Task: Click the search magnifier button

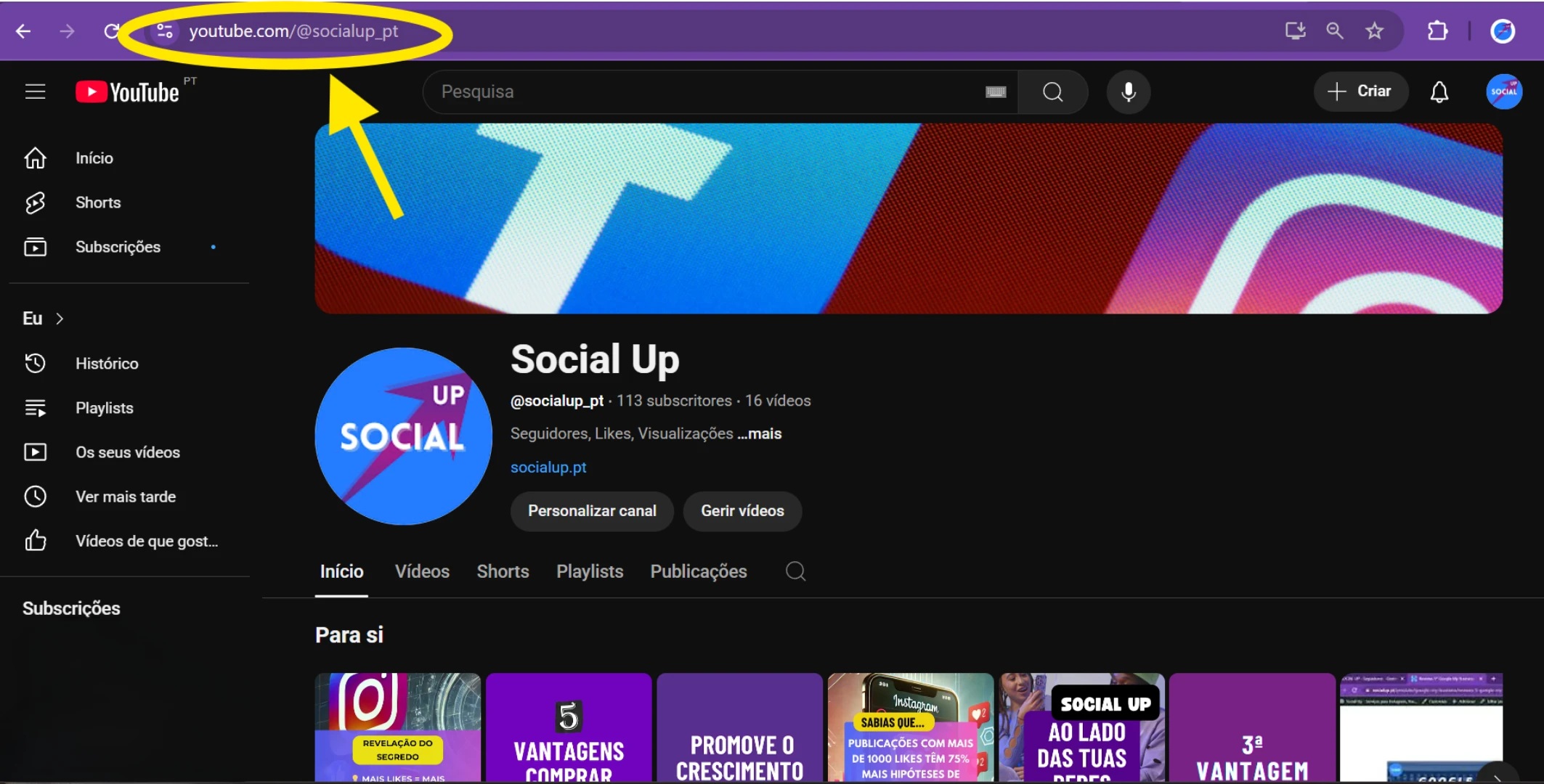Action: click(x=1052, y=91)
